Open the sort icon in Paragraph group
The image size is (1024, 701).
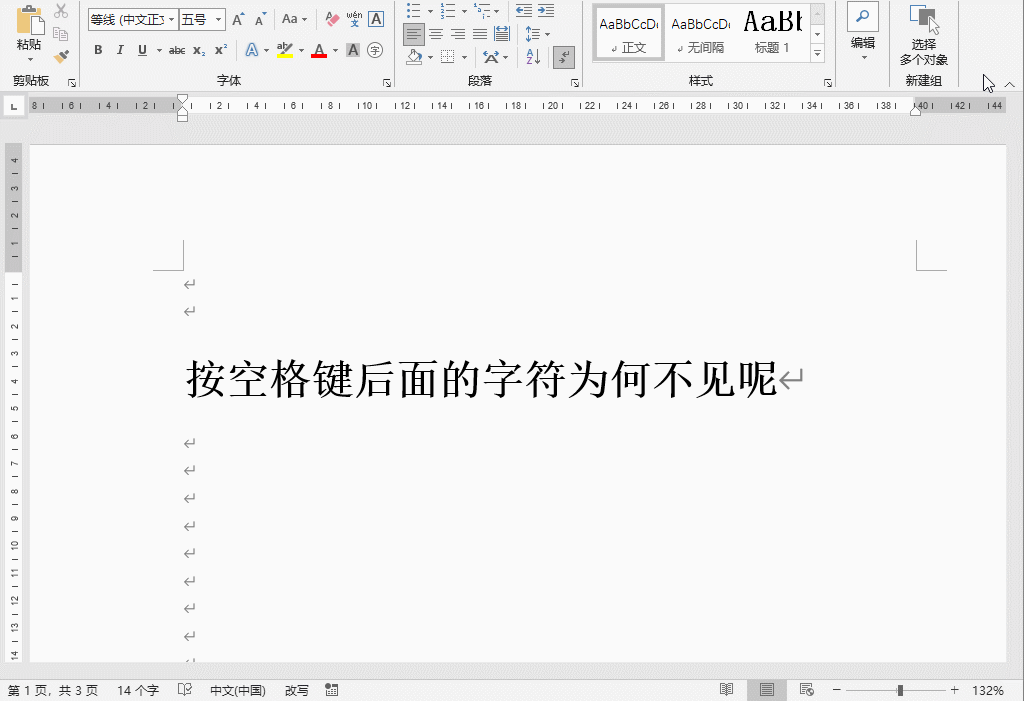tap(531, 57)
